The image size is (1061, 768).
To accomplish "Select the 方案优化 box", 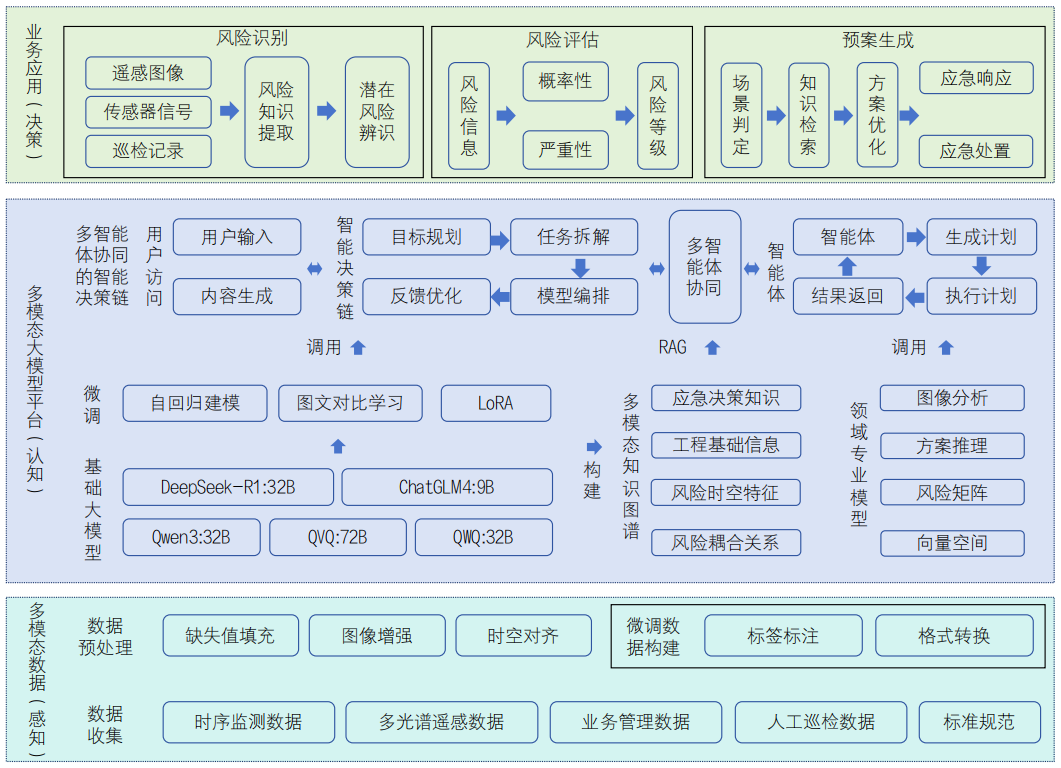I will pyautogui.click(x=877, y=115).
